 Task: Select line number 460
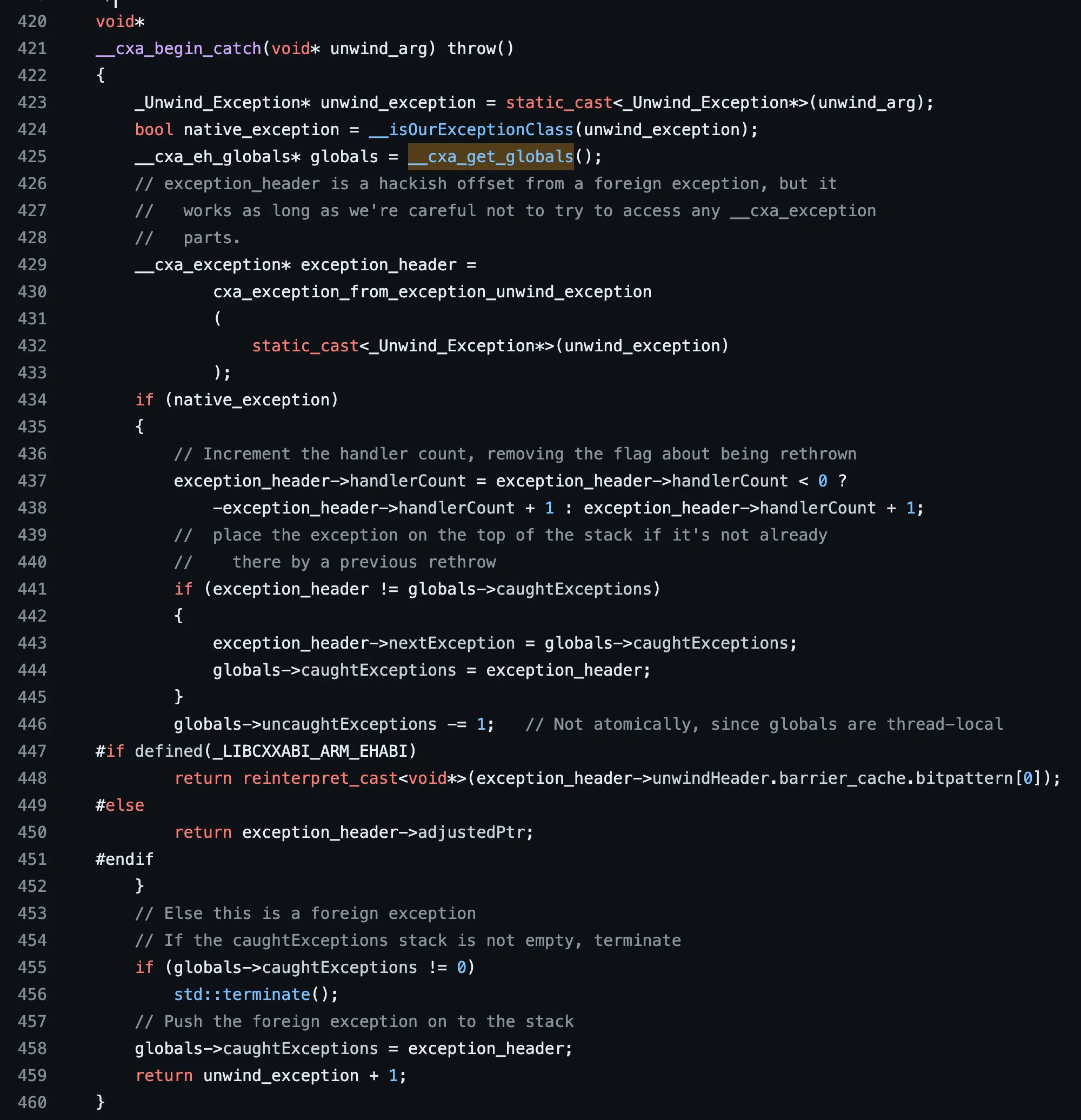tap(32, 1102)
